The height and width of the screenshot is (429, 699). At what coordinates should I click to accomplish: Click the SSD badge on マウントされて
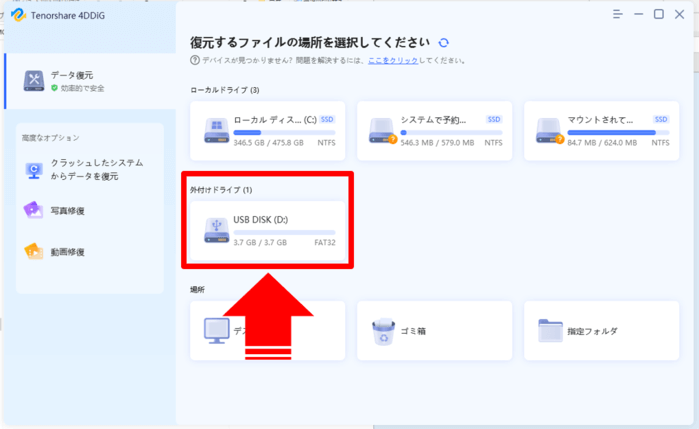[x=661, y=120]
